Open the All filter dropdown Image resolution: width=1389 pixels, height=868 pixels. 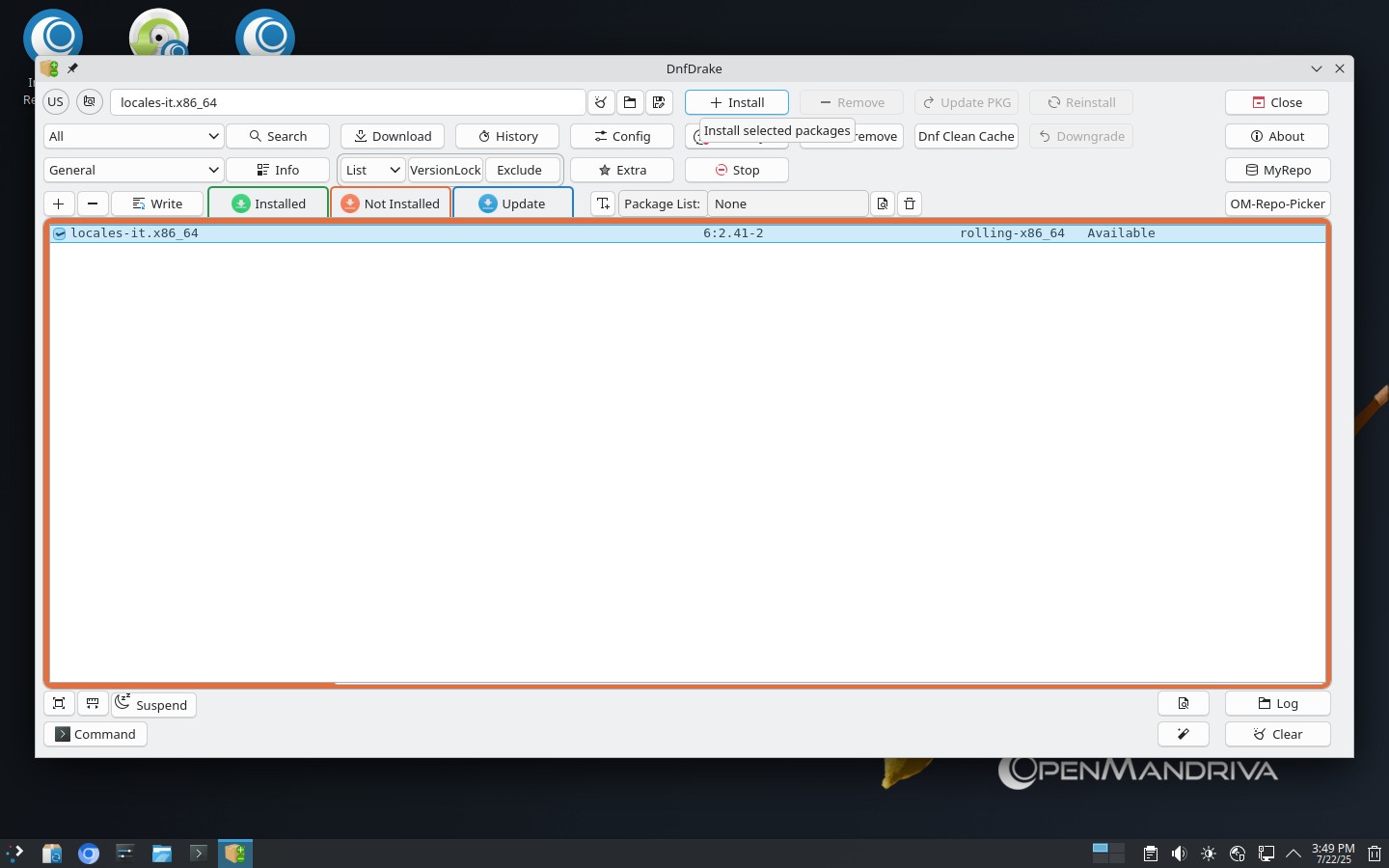point(133,136)
